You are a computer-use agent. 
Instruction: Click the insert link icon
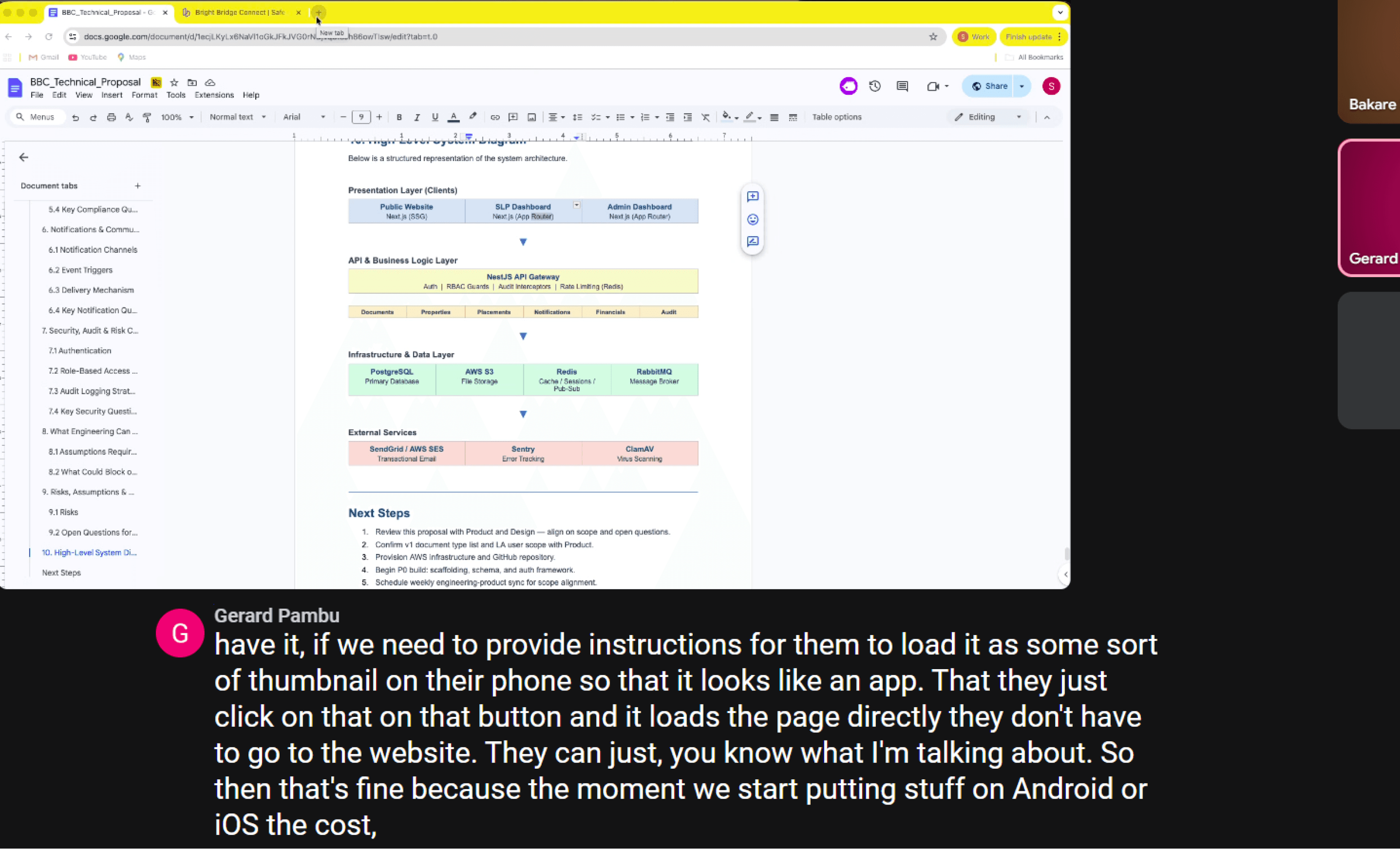pyautogui.click(x=495, y=117)
